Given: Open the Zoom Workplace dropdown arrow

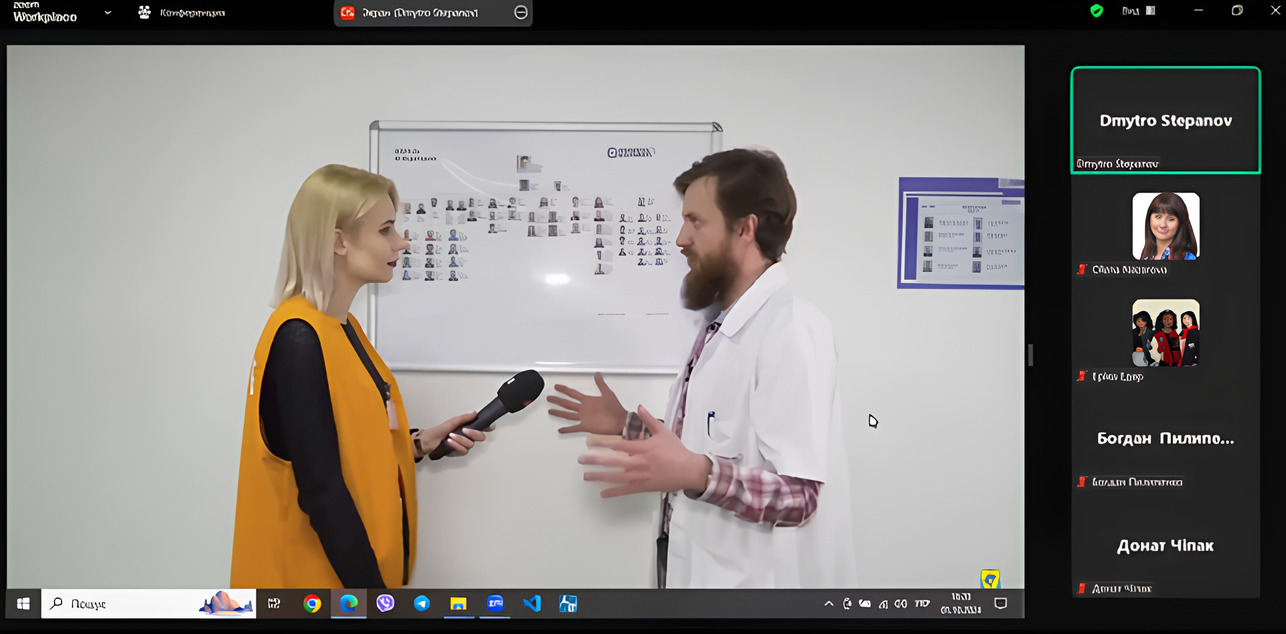Looking at the screenshot, I should pyautogui.click(x=108, y=13).
